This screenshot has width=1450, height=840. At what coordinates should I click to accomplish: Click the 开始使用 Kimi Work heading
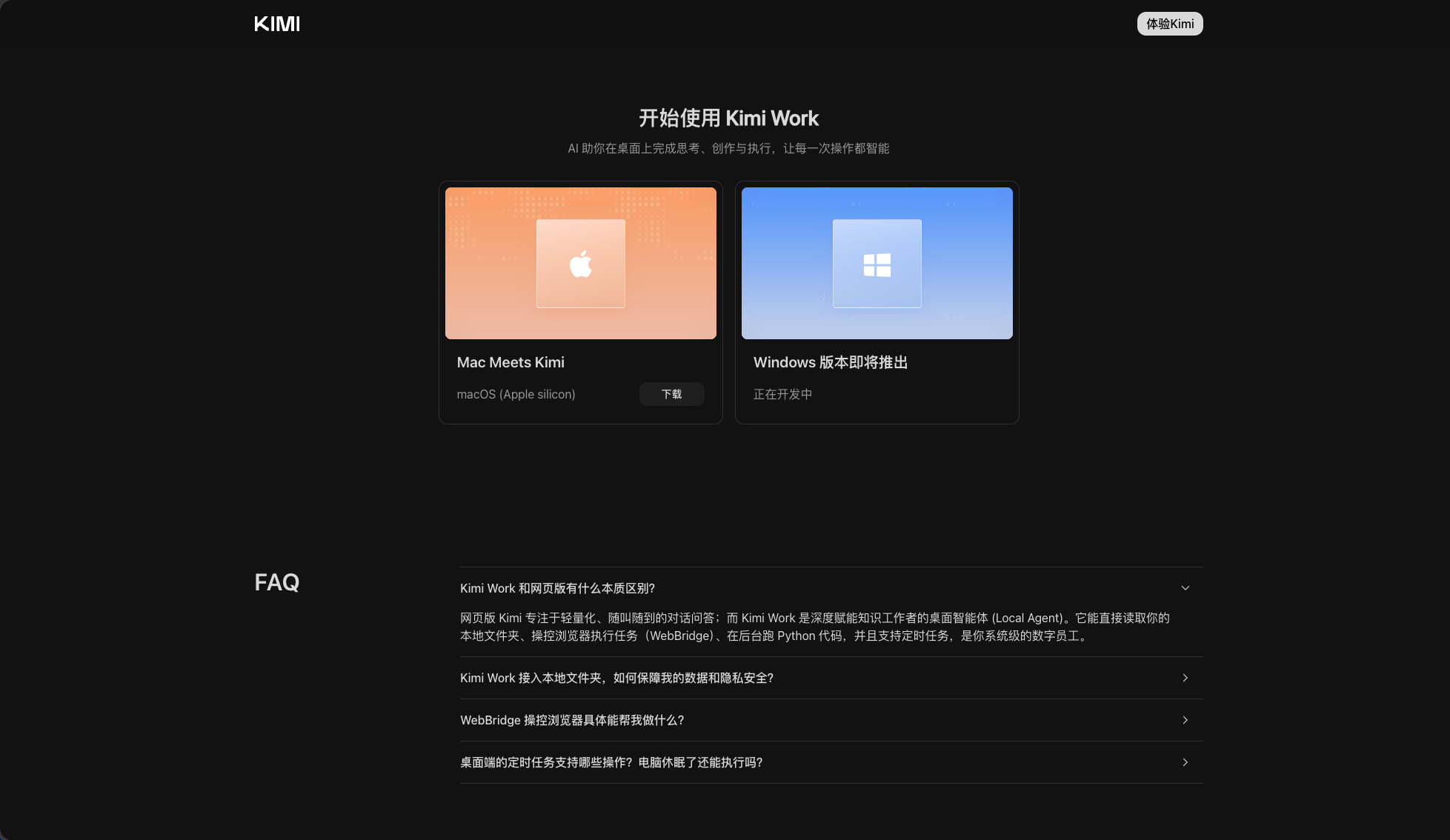(x=728, y=119)
